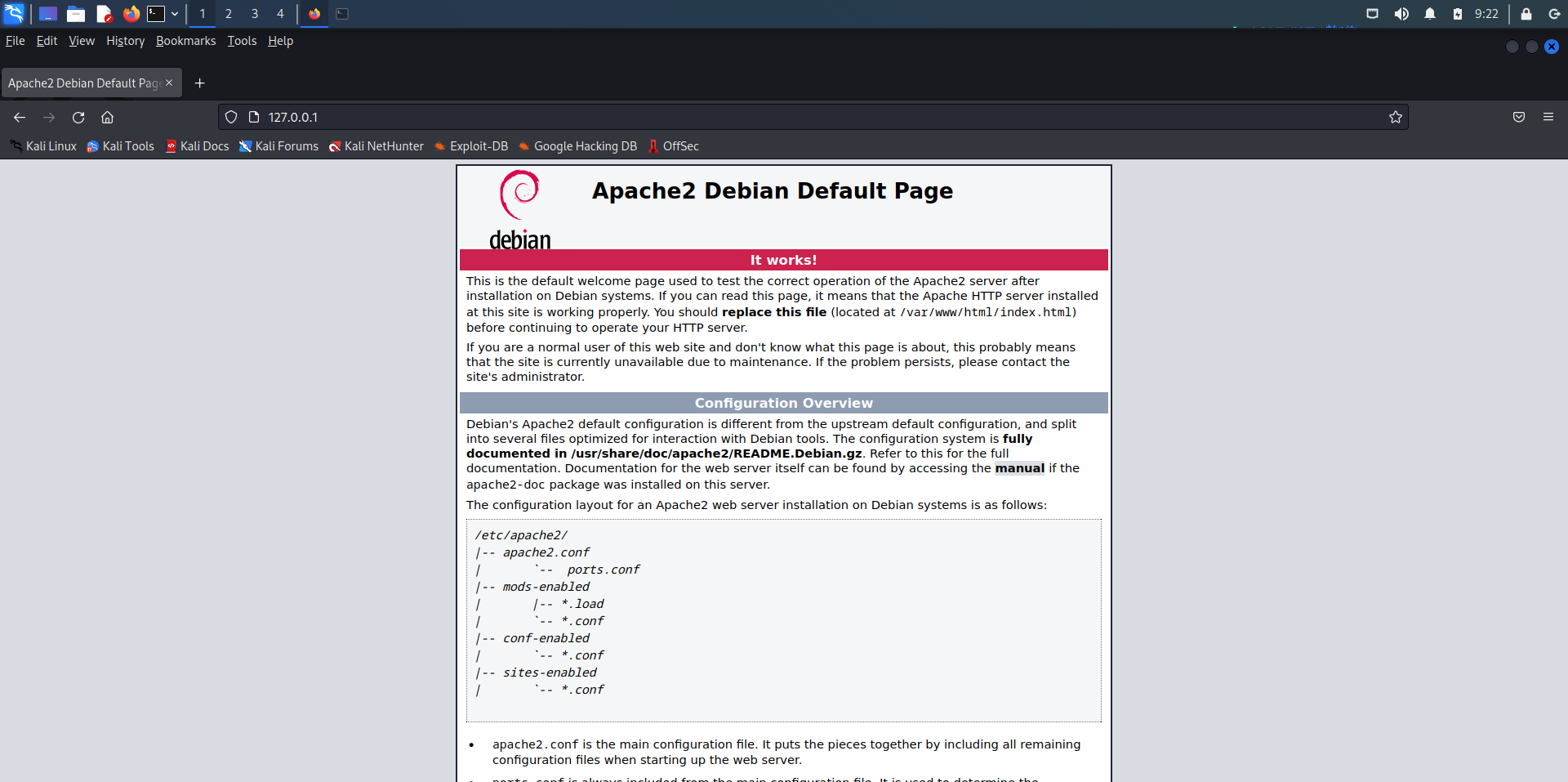Open the Edit menu
This screenshot has height=782, width=1568.
tap(47, 41)
